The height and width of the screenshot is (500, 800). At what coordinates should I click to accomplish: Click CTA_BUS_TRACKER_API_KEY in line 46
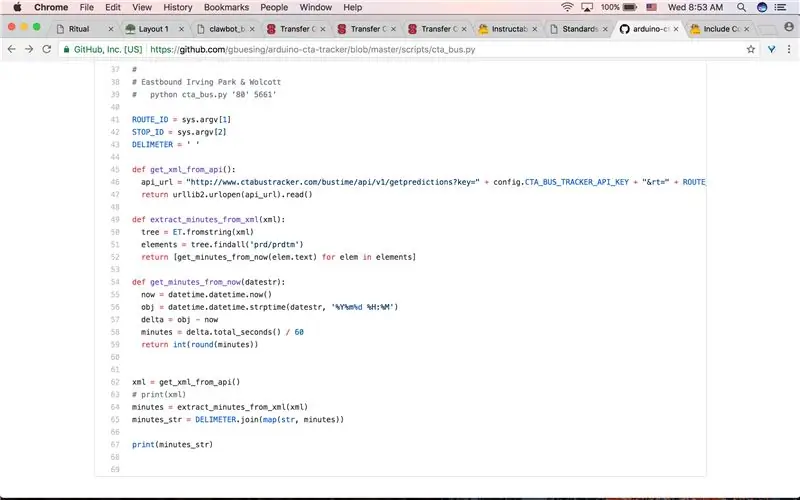click(x=577, y=182)
